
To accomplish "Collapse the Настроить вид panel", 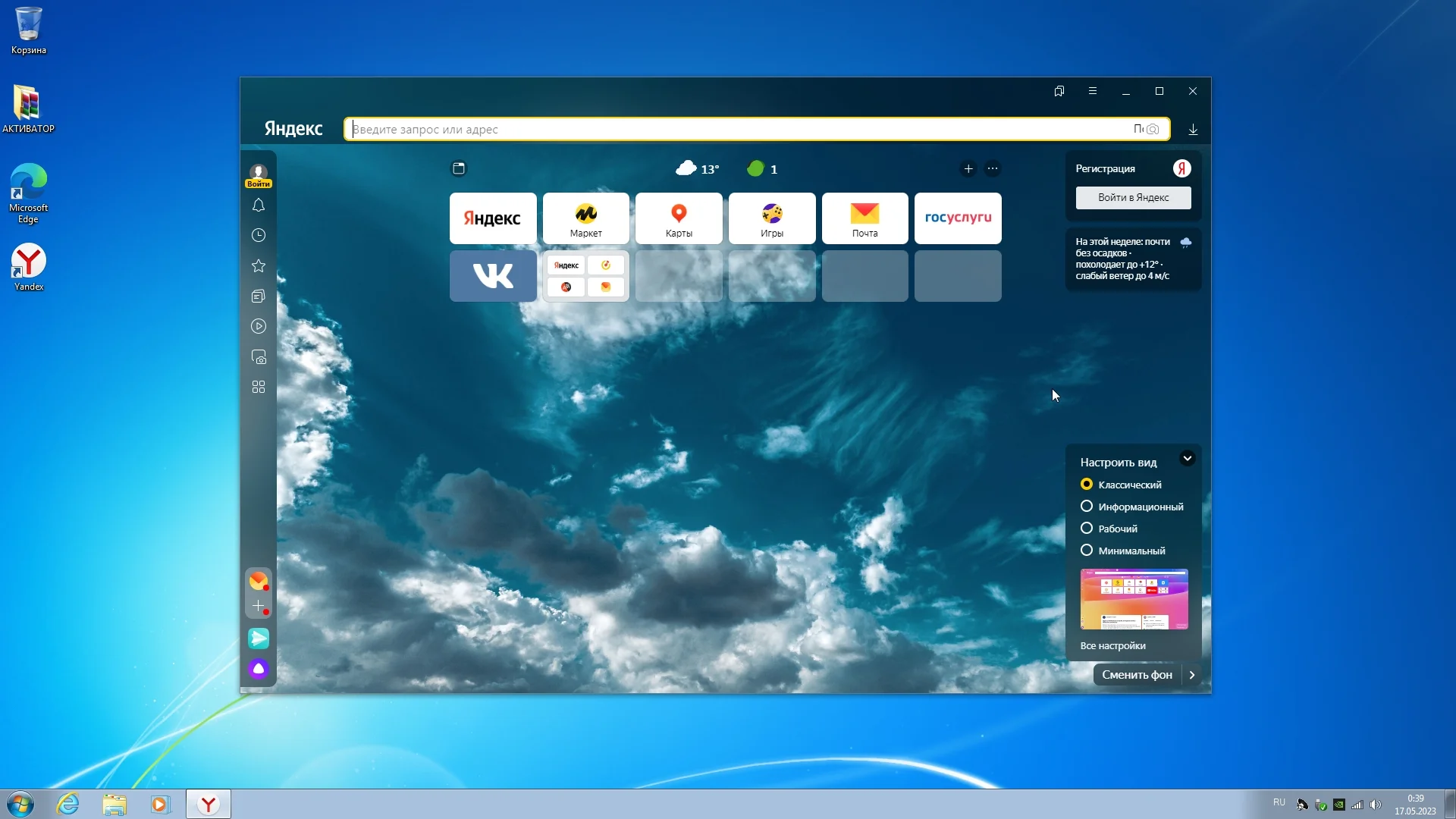I will [x=1188, y=459].
